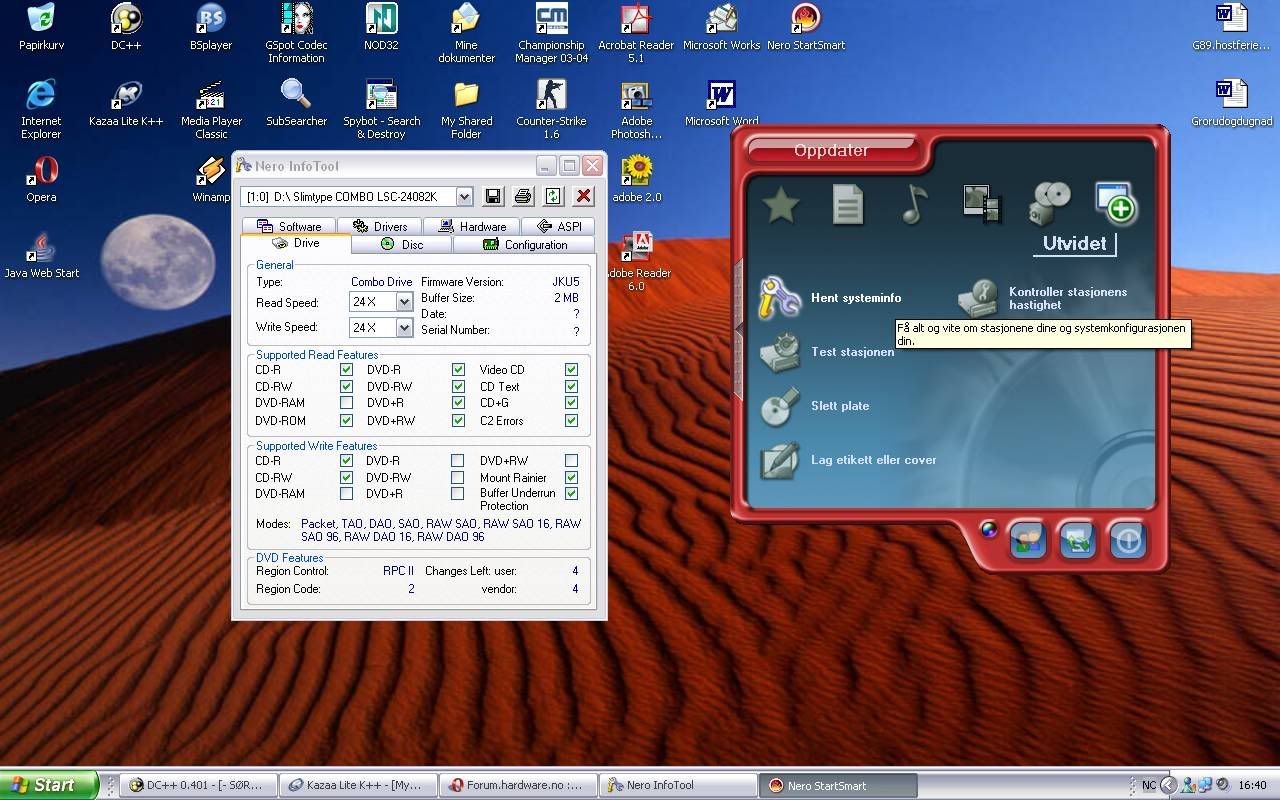This screenshot has width=1280, height=800.
Task: Open the BSplayer desktop shortcut
Action: tap(211, 19)
